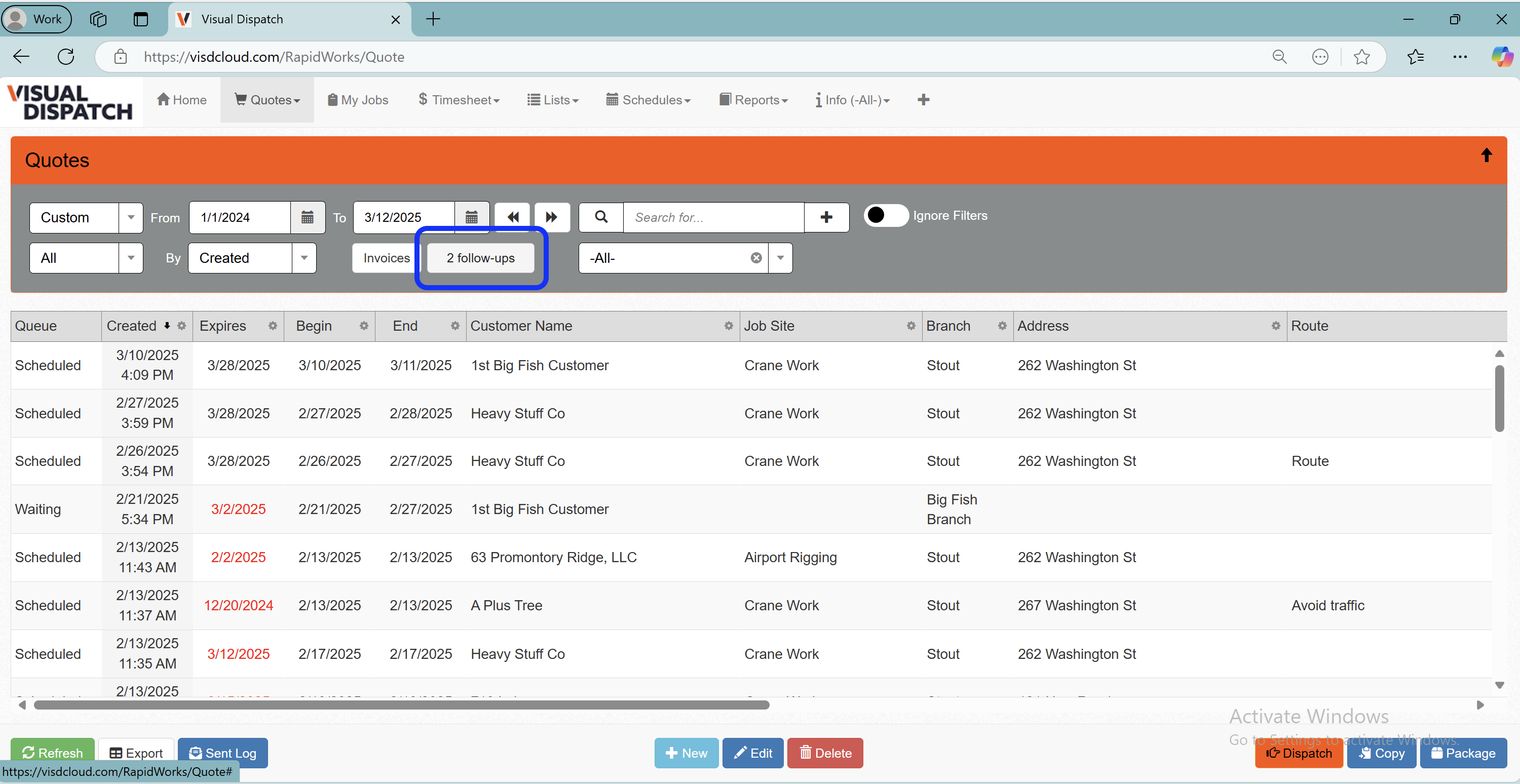Viewport: 1520px width, 784px height.
Task: Open Branch column settings gear
Action: pyautogui.click(x=1002, y=326)
